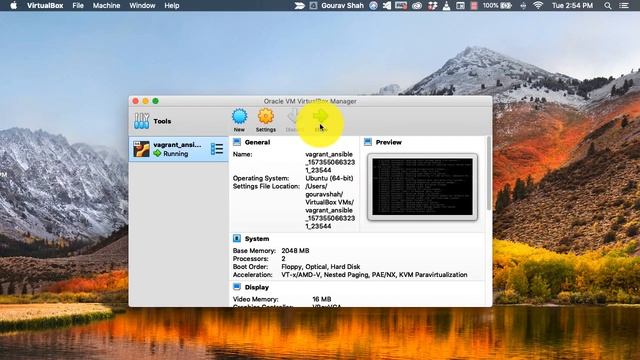Click the green Running status arrow icon
This screenshot has width=640, height=360.
pos(158,153)
